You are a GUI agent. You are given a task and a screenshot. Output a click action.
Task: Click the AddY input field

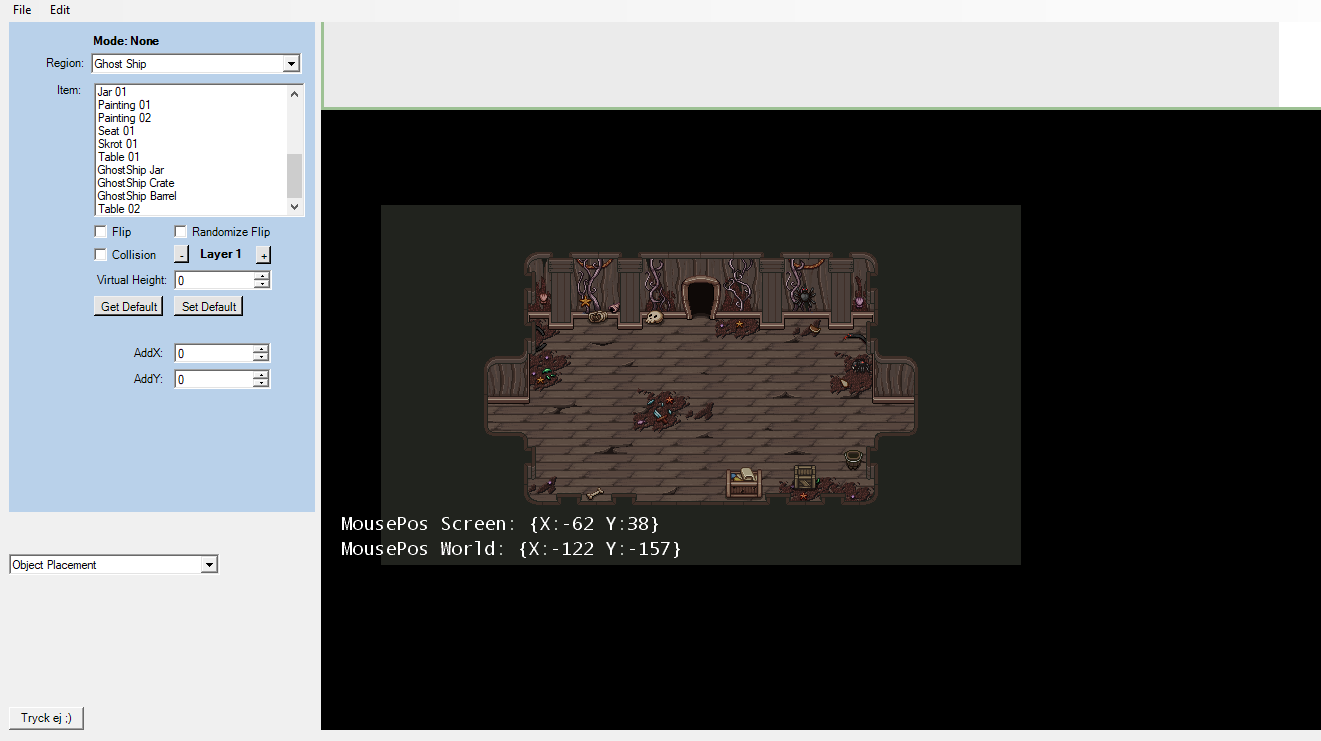tap(213, 379)
